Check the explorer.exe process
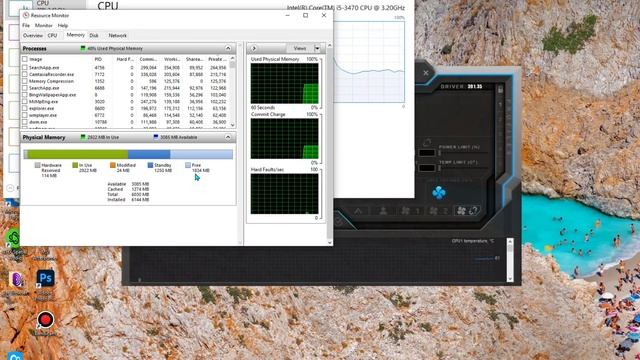640x360 pixels. (25, 108)
